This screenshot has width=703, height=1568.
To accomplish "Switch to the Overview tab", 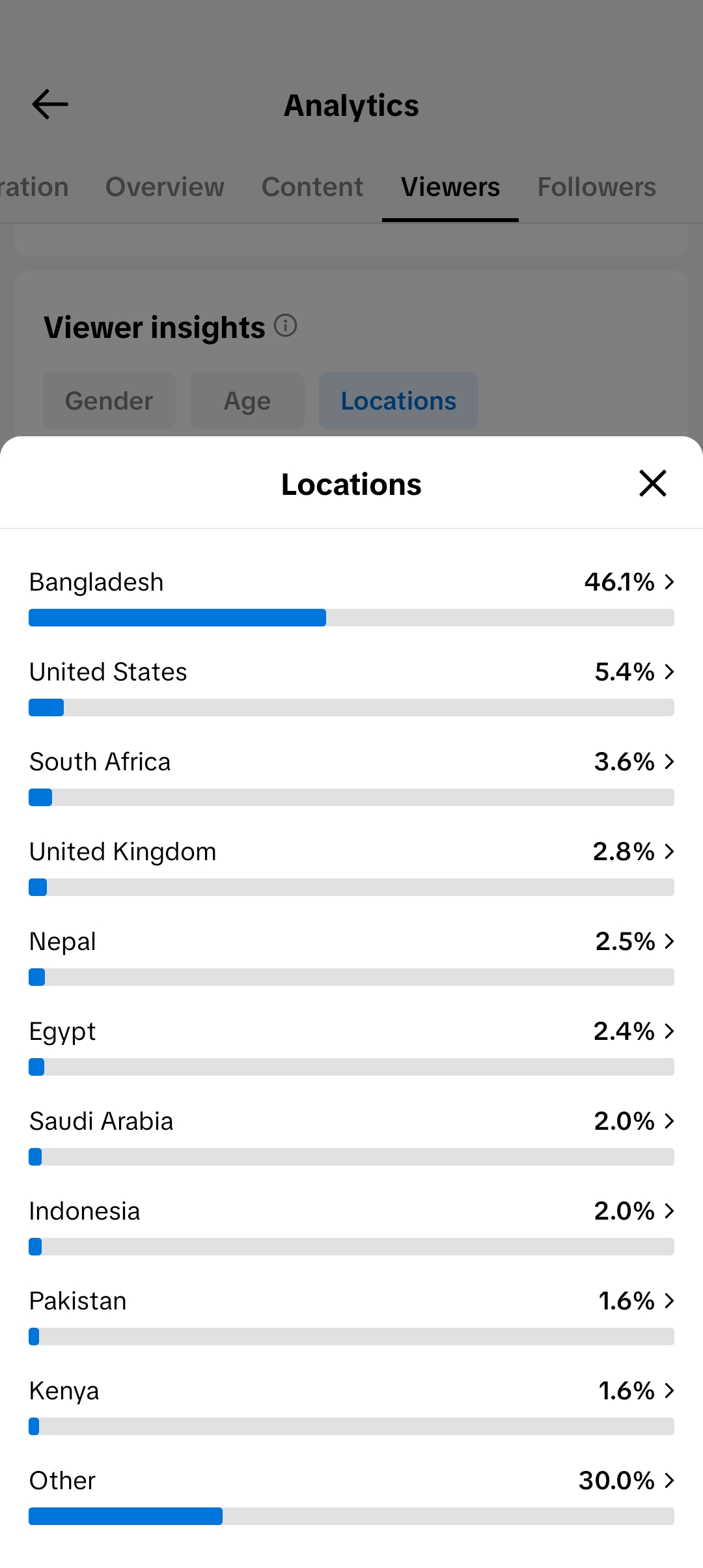I will pyautogui.click(x=165, y=187).
